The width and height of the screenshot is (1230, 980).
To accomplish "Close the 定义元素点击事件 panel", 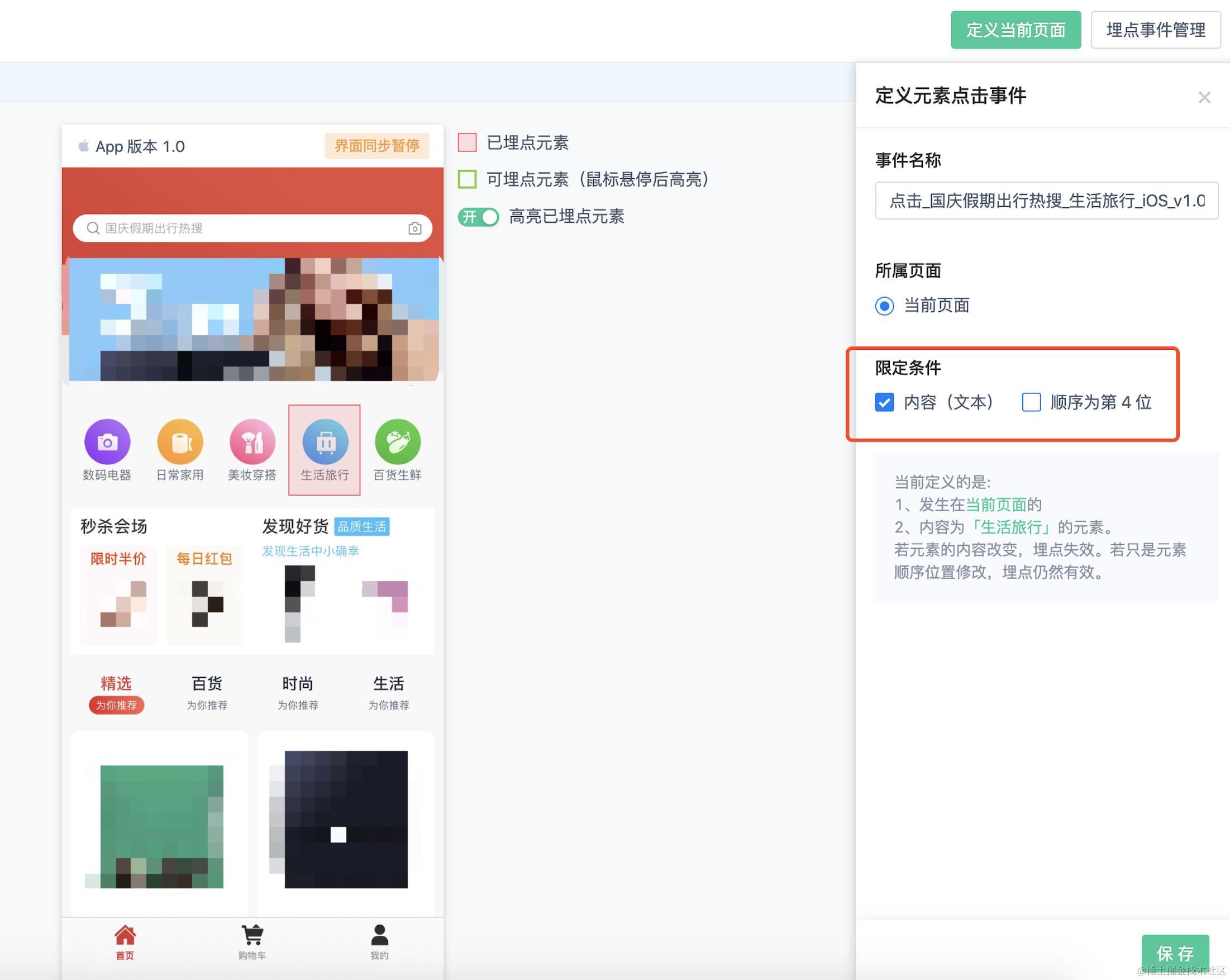I will point(1204,97).
